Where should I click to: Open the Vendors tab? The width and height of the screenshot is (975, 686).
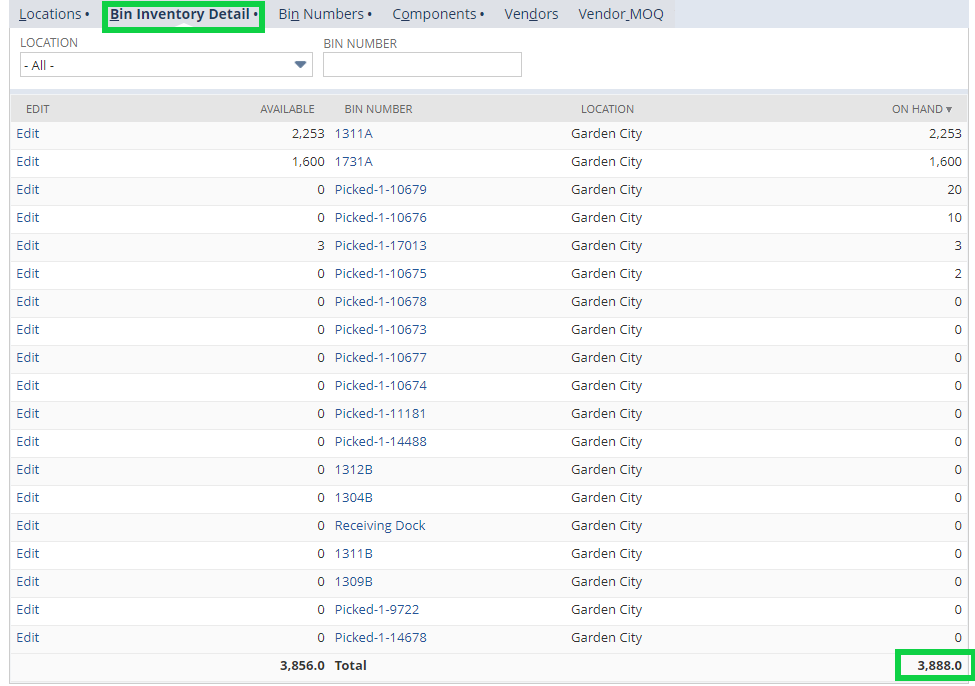coord(530,14)
